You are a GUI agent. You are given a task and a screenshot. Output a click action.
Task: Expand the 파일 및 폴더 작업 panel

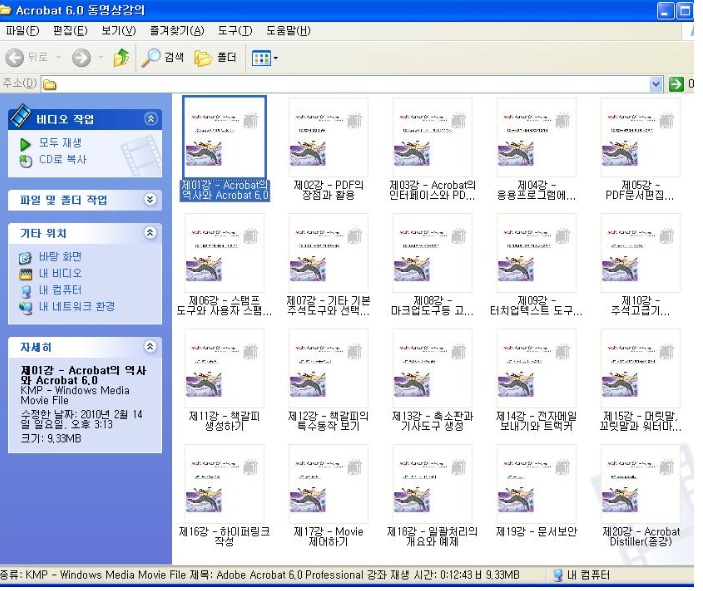[151, 200]
